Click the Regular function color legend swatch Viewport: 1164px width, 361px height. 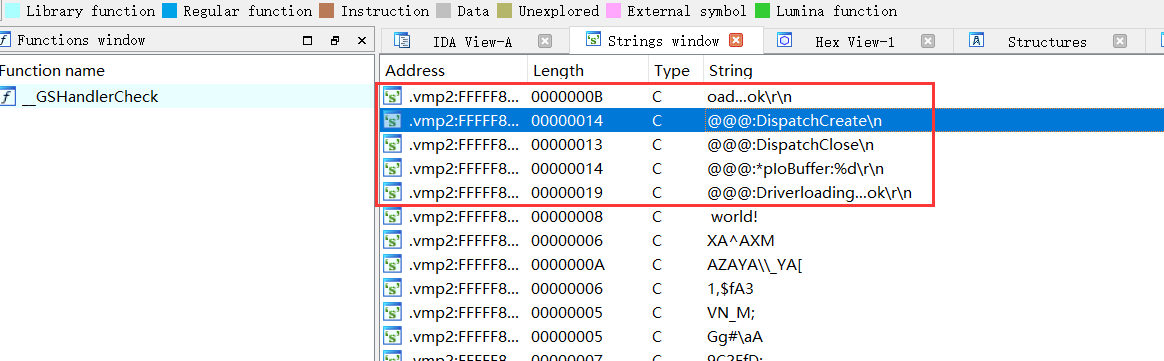click(x=169, y=11)
